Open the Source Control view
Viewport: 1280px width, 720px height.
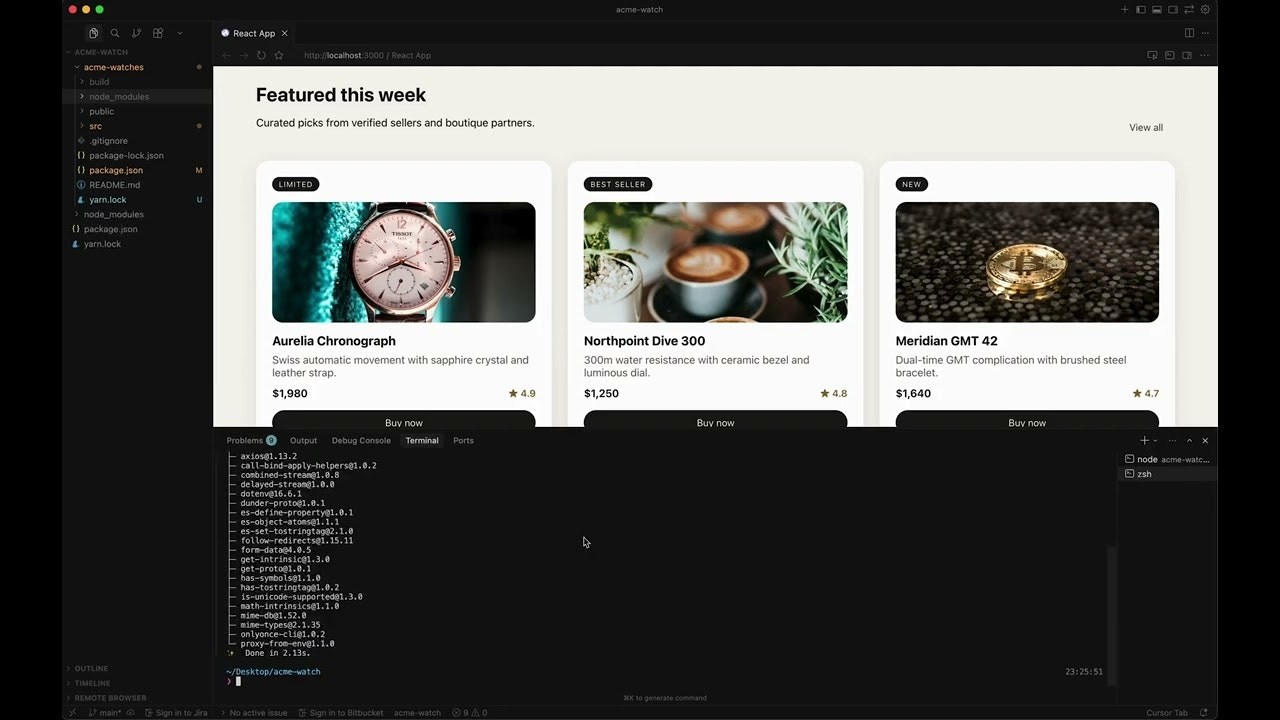tap(136, 33)
